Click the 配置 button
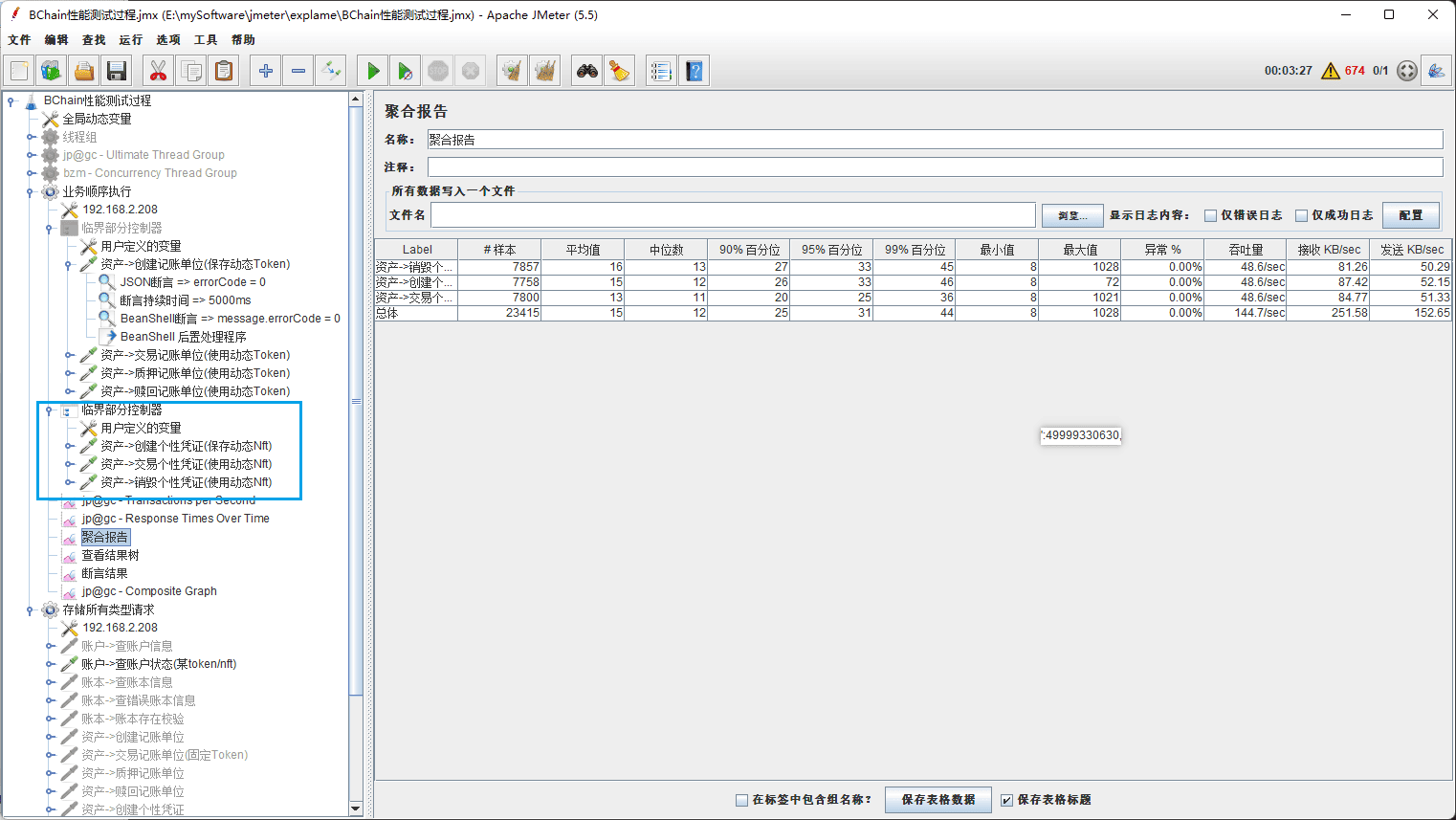Screen dimensions: 1456x820 coord(1410,215)
